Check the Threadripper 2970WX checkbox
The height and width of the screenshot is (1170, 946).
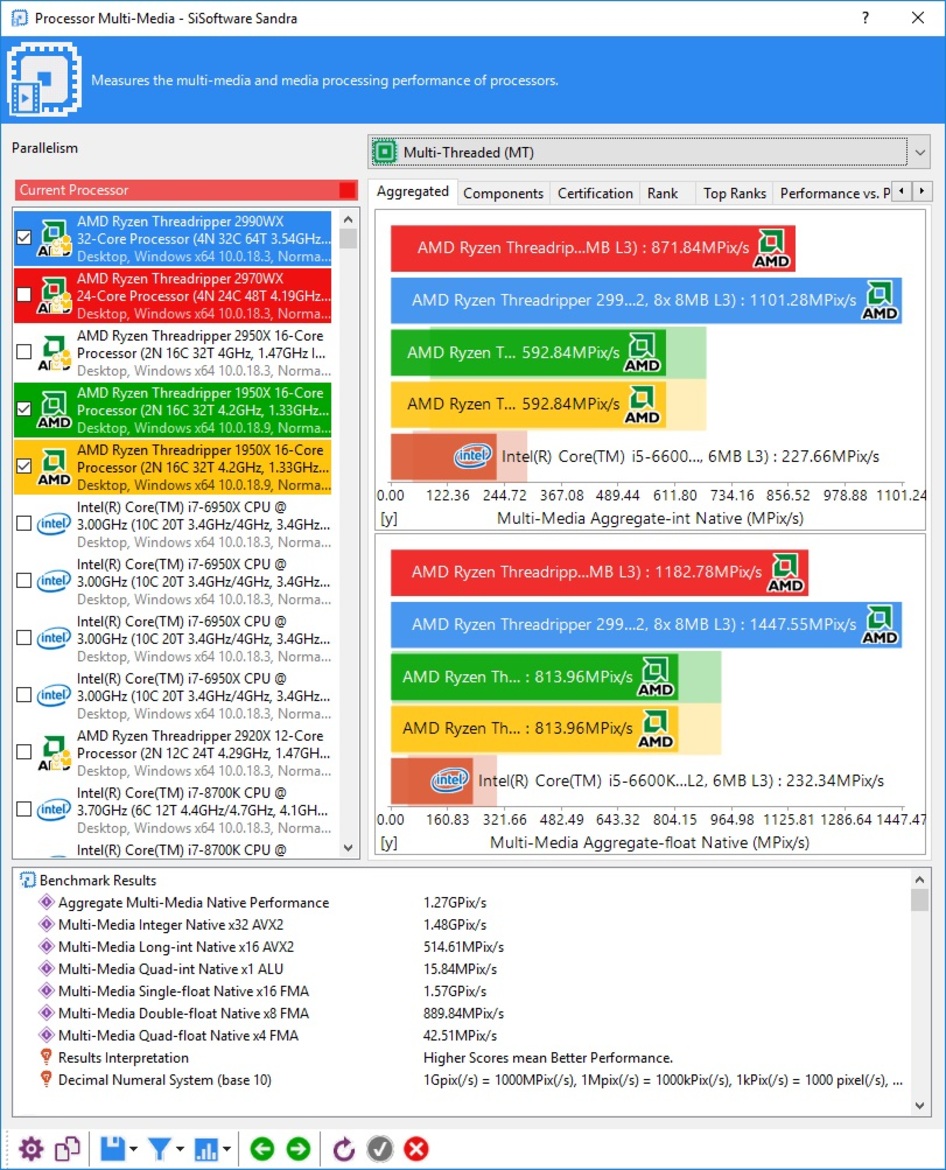(24, 295)
